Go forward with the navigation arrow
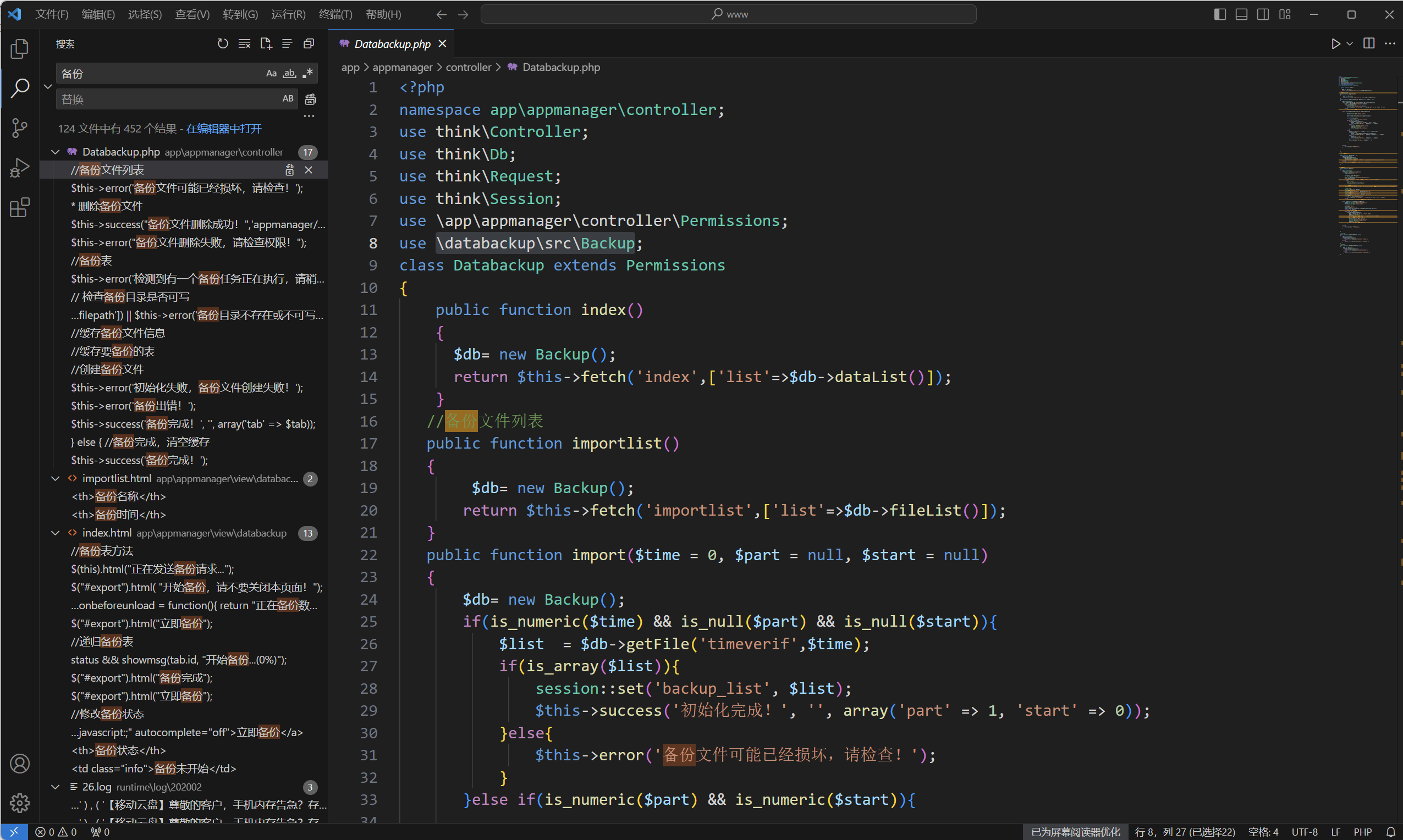Viewport: 1403px width, 840px height. [463, 14]
